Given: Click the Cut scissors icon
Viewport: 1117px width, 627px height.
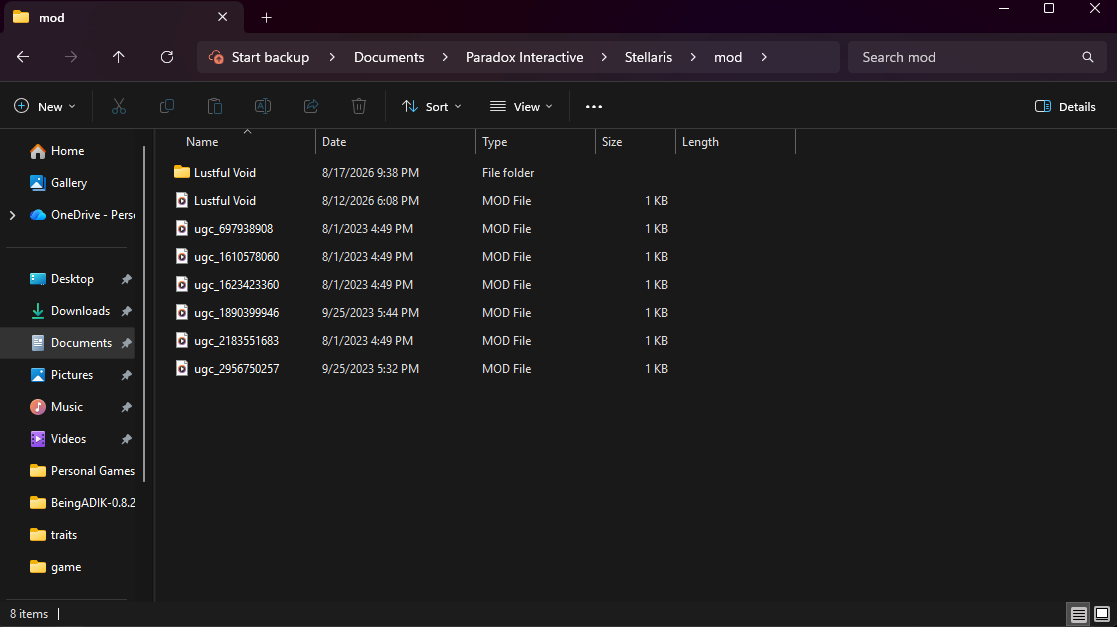Looking at the screenshot, I should [x=119, y=106].
